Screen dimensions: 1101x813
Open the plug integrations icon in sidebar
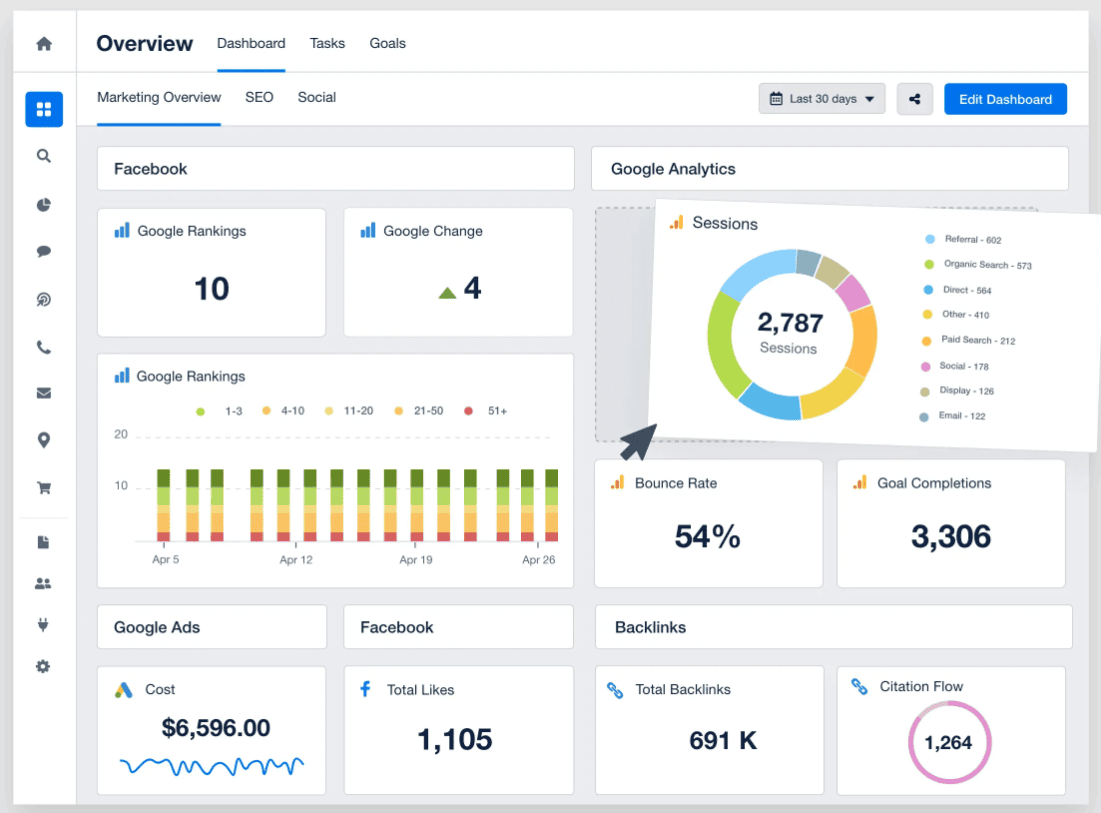coord(44,625)
